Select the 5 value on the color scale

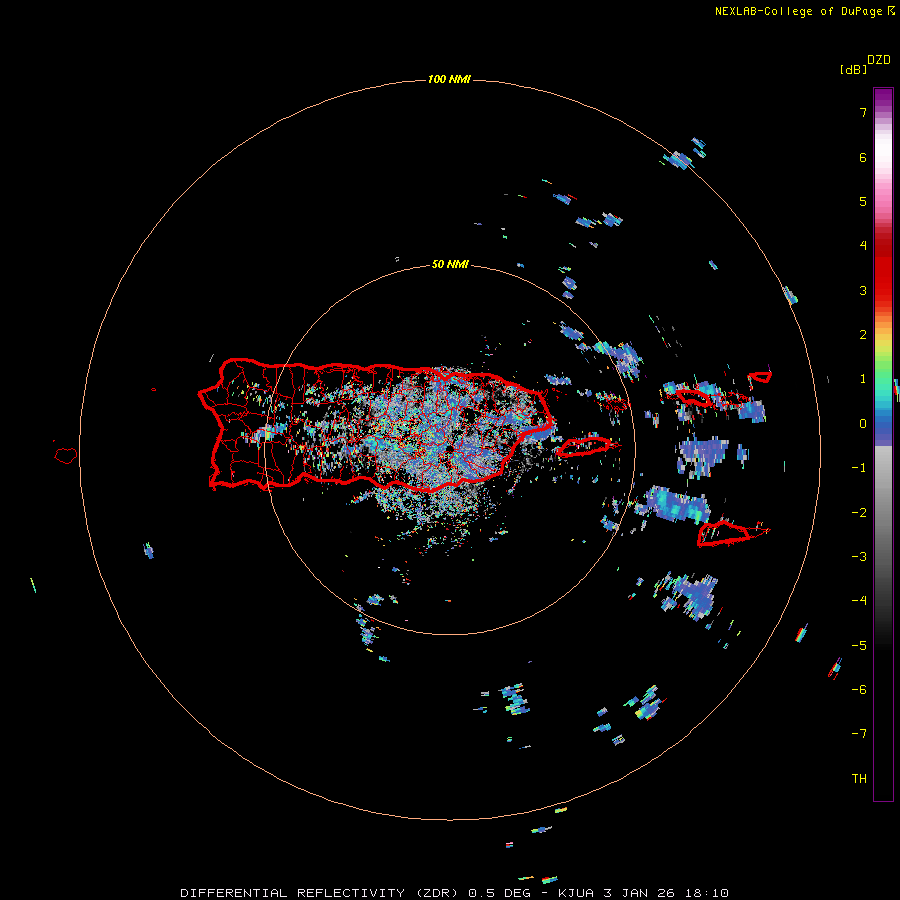click(x=863, y=201)
